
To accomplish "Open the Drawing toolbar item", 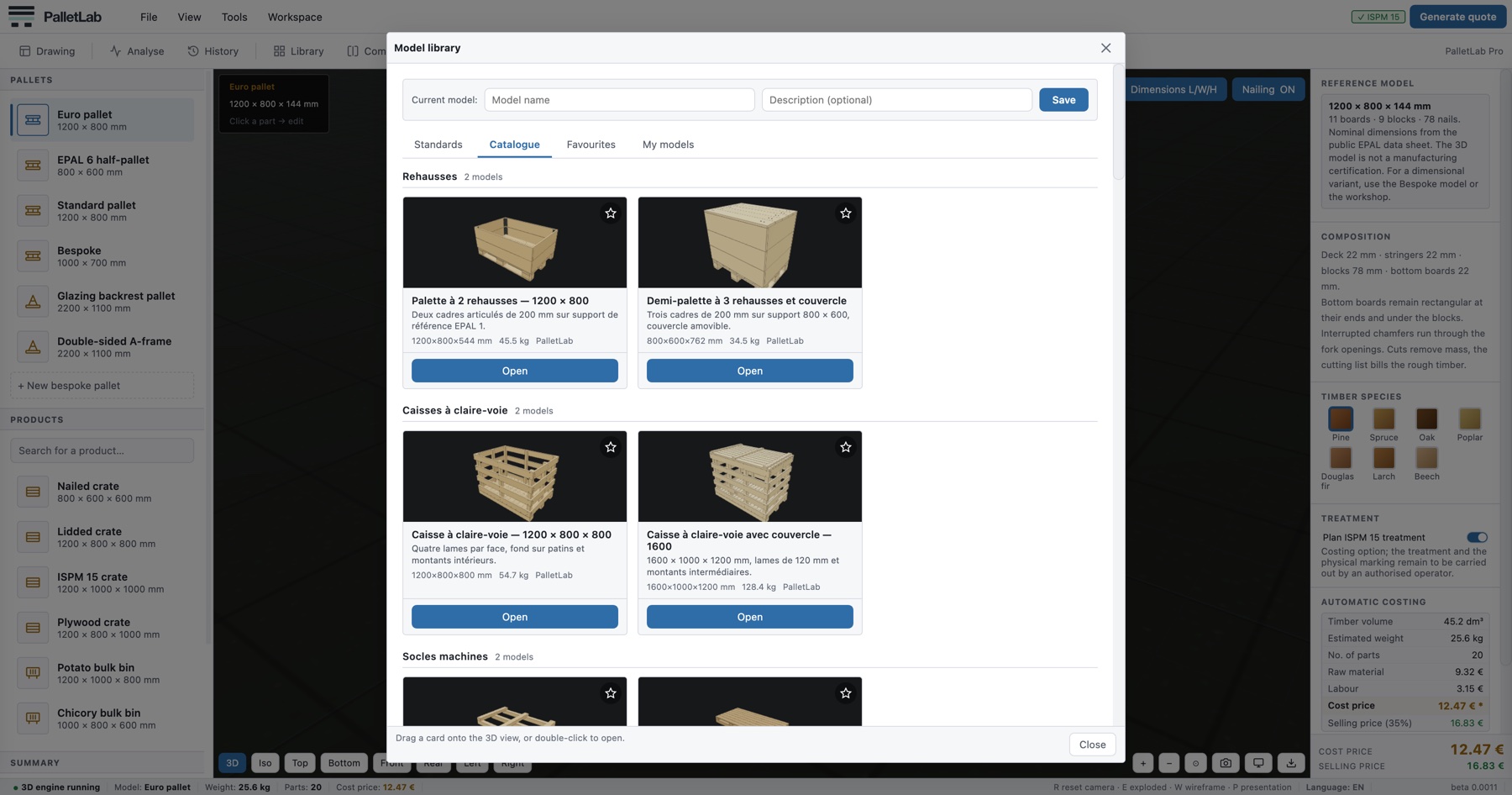I will (x=47, y=51).
